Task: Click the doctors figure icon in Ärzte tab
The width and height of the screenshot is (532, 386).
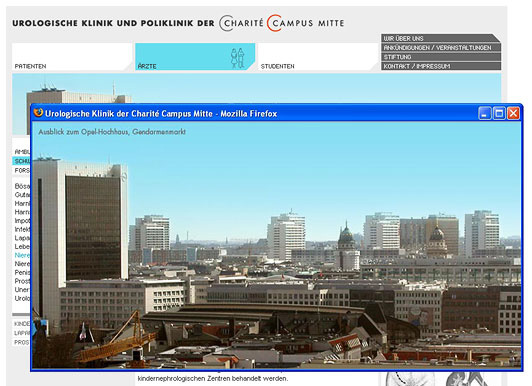Action: (x=238, y=58)
